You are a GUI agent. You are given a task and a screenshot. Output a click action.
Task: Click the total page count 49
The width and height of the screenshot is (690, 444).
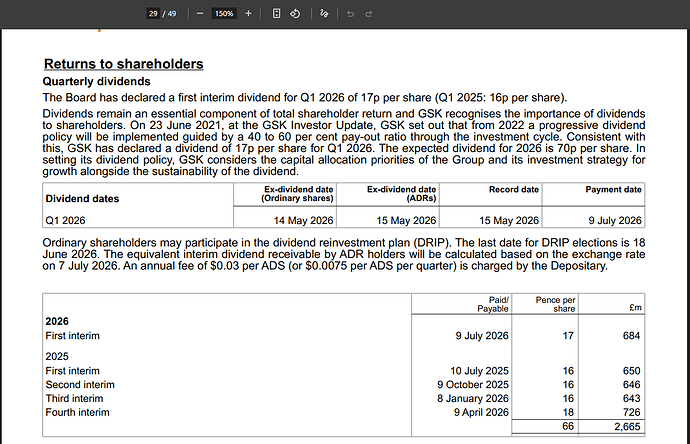(x=172, y=14)
